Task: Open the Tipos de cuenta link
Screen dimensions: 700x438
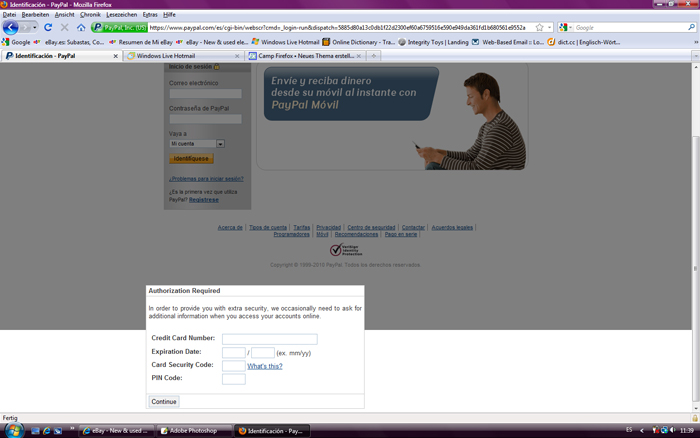Action: (x=268, y=227)
